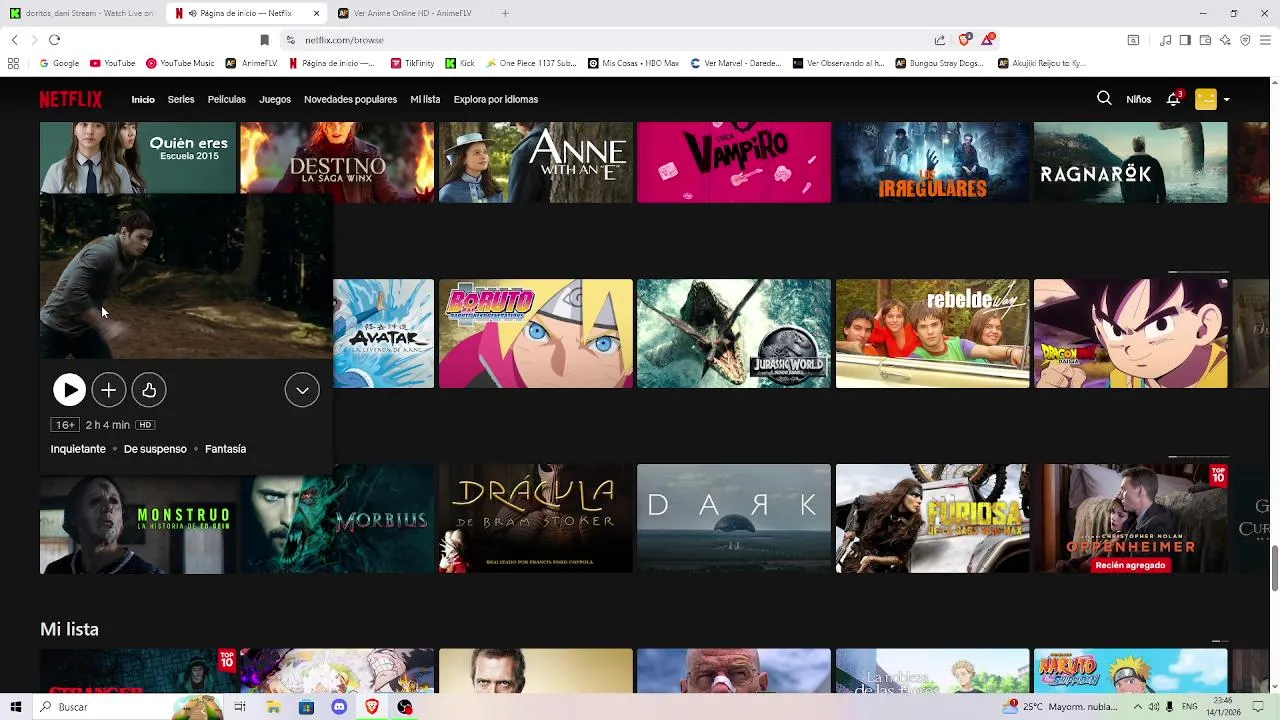Open Brave Shields lion icon
This screenshot has width=1280, height=720.
[x=964, y=40]
